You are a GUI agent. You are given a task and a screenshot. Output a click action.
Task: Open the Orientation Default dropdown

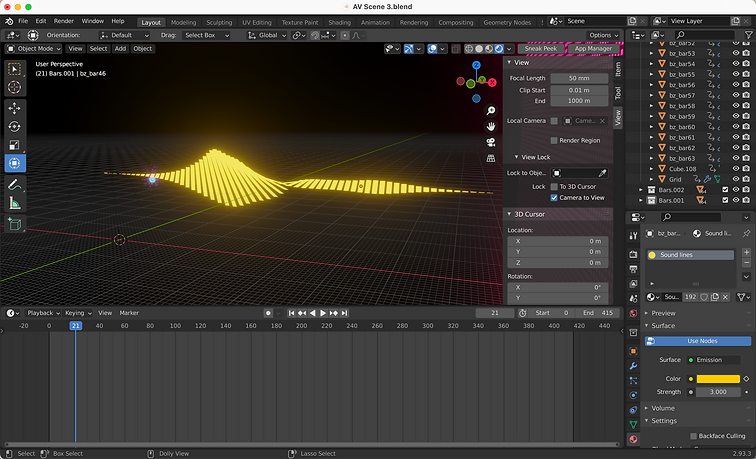pyautogui.click(x=124, y=35)
